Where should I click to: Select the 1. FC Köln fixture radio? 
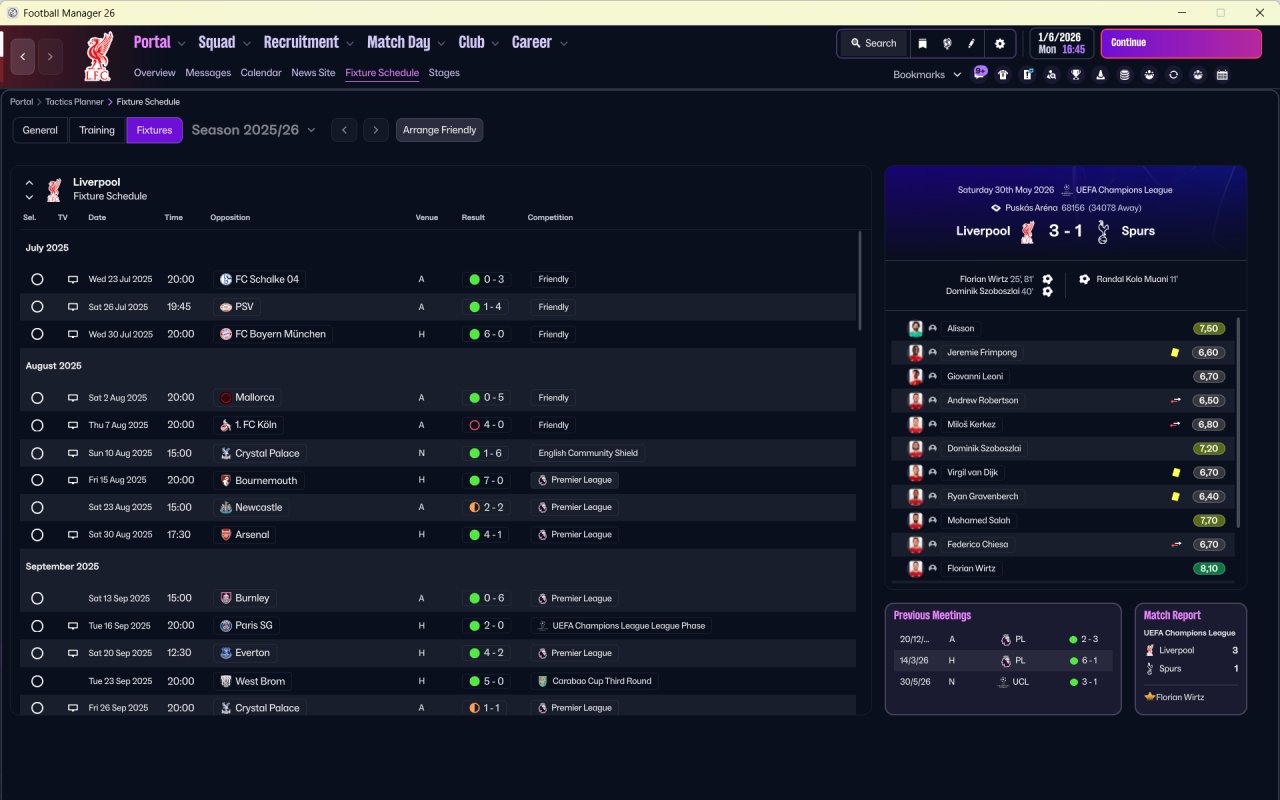point(37,425)
